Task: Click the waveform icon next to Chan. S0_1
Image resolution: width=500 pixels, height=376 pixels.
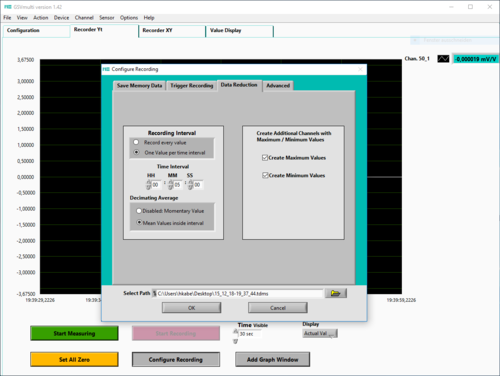Action: click(x=443, y=59)
